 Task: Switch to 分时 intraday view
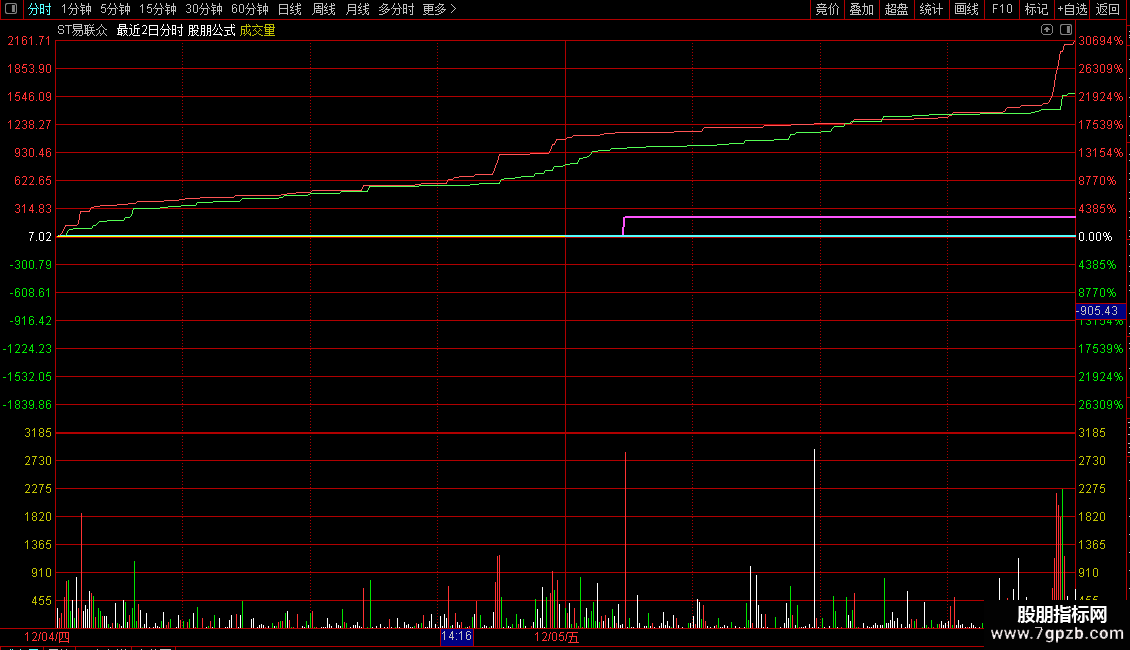(40, 9)
